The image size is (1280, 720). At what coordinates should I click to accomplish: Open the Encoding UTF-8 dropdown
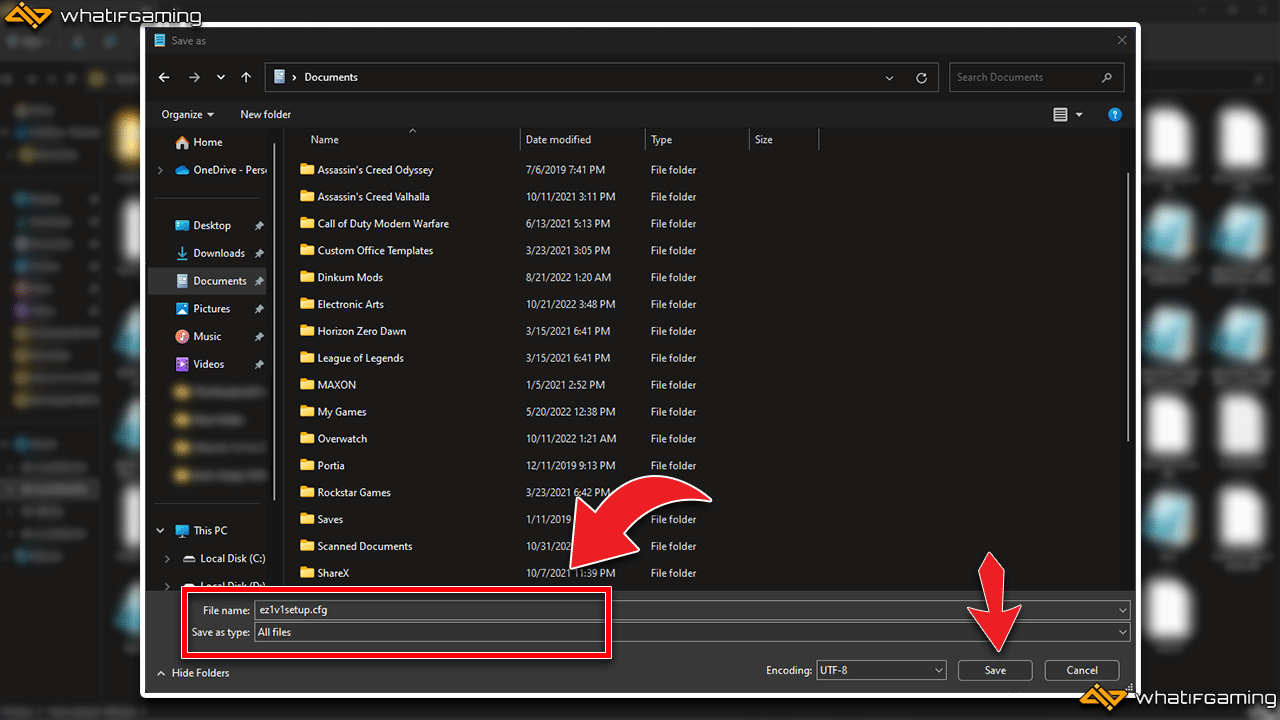[x=881, y=670]
